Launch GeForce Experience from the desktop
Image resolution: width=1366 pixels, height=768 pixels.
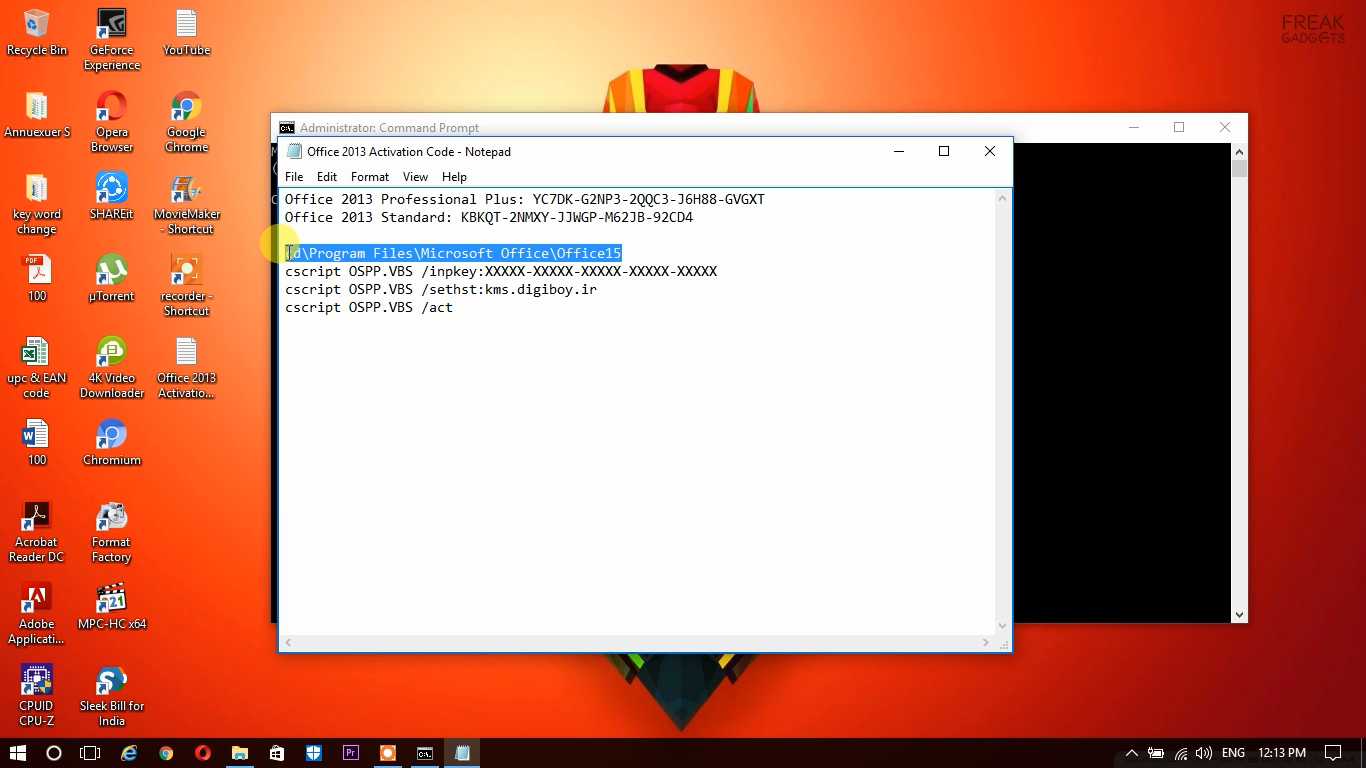[x=112, y=40]
